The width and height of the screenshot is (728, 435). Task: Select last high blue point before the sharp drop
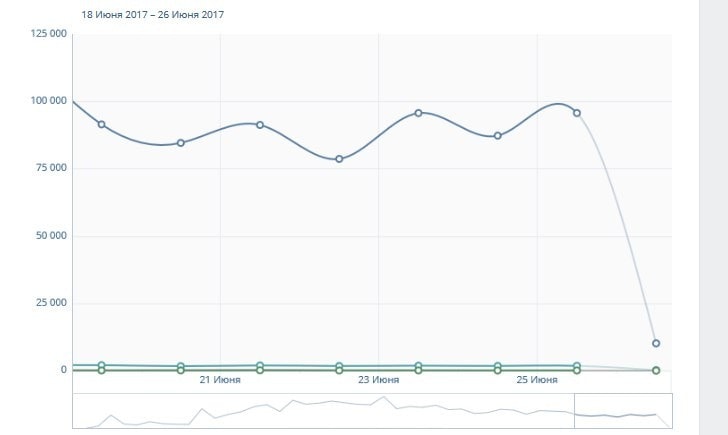577,113
